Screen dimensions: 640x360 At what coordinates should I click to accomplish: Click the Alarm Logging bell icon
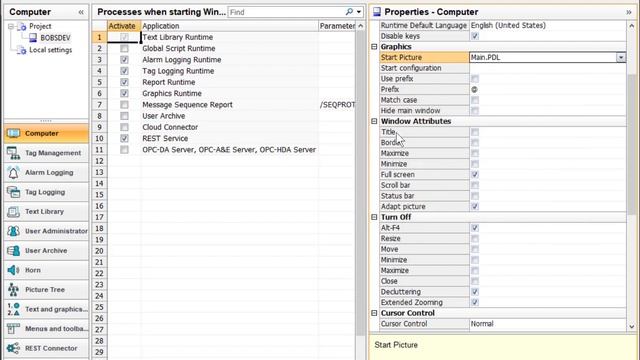pos(13,173)
